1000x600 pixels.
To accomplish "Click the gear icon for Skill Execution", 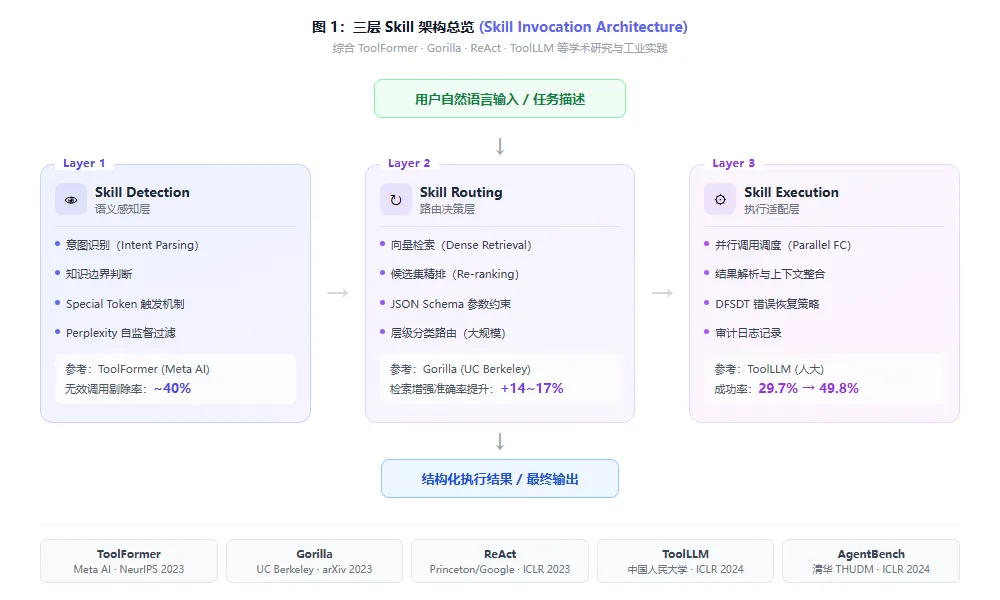I will click(x=720, y=199).
